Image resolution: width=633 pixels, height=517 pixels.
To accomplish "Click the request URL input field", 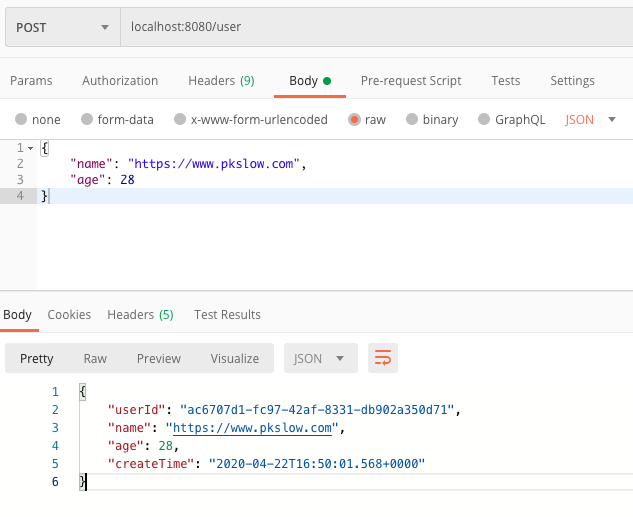I will (x=370, y=27).
